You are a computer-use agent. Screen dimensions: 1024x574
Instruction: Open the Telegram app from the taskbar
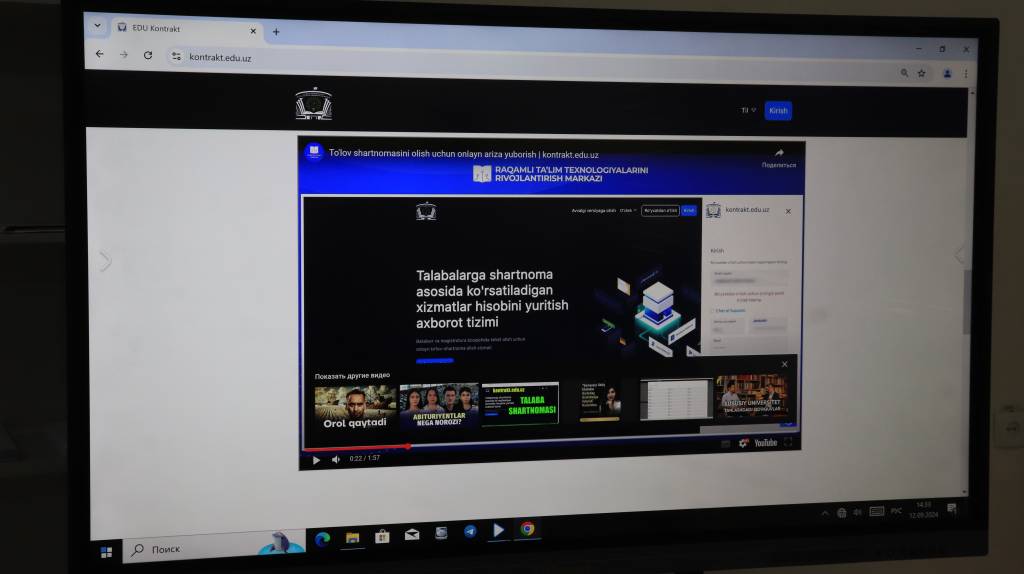click(470, 532)
